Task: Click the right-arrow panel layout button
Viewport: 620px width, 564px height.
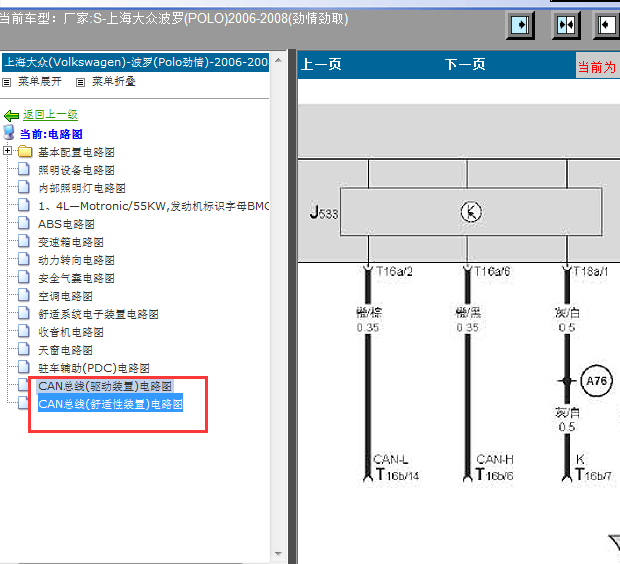Action: (520, 25)
